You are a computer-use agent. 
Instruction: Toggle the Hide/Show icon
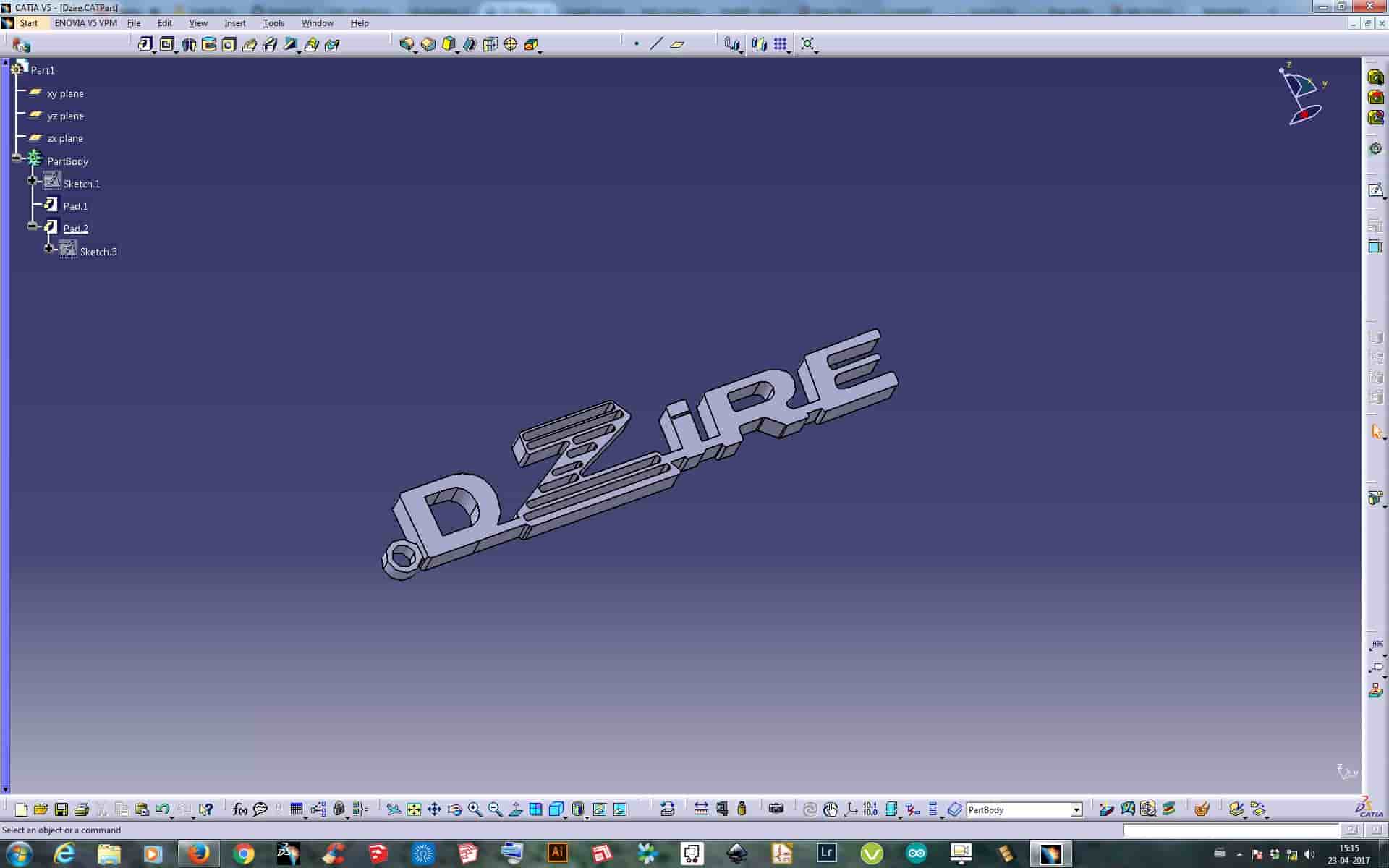coord(599,809)
